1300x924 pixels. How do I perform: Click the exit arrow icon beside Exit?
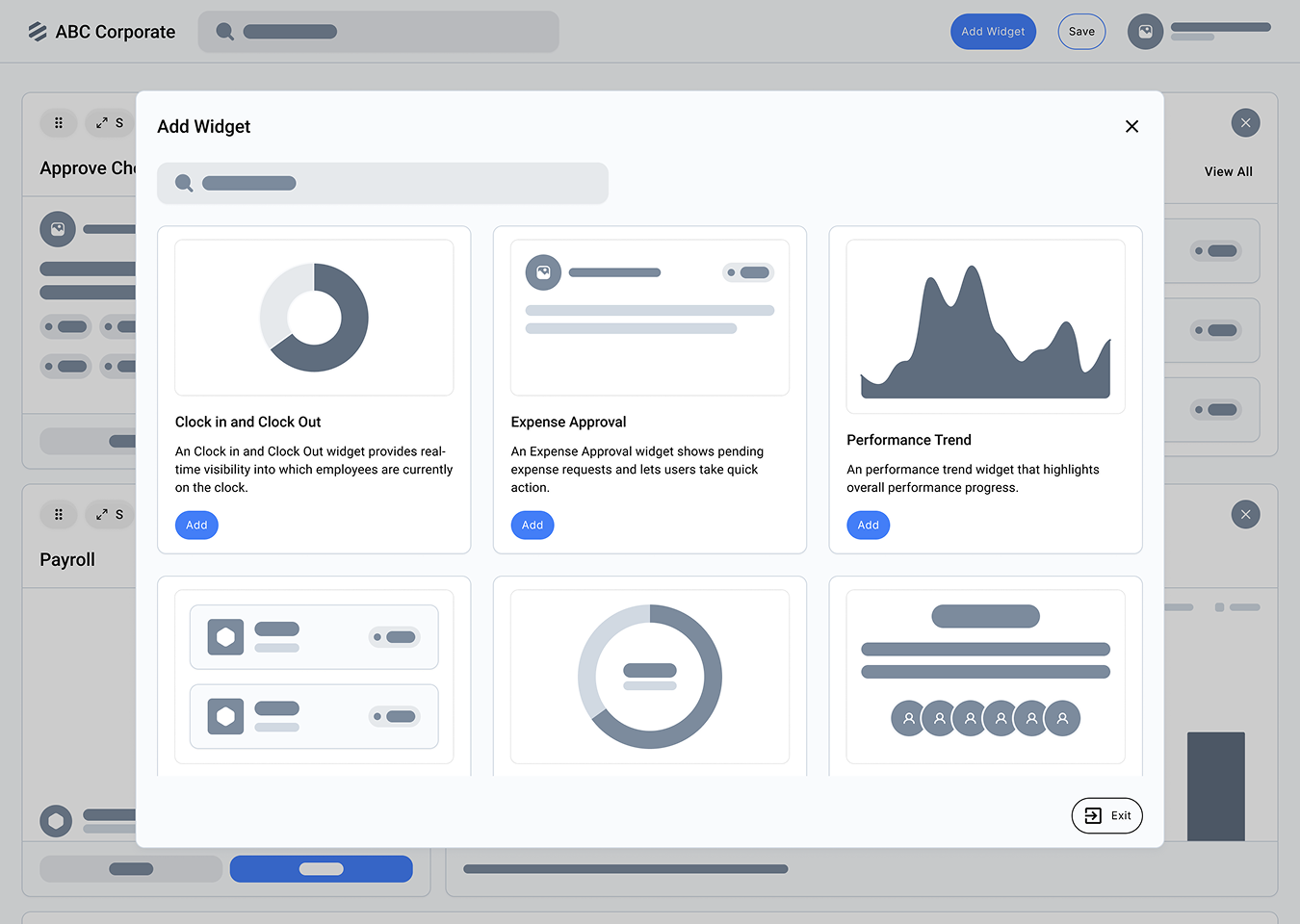tap(1093, 815)
